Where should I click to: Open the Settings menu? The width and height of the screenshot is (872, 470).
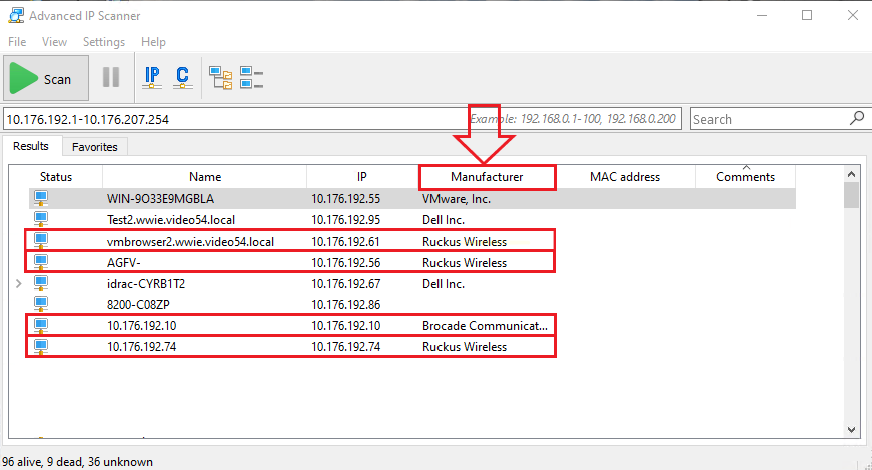coord(104,42)
